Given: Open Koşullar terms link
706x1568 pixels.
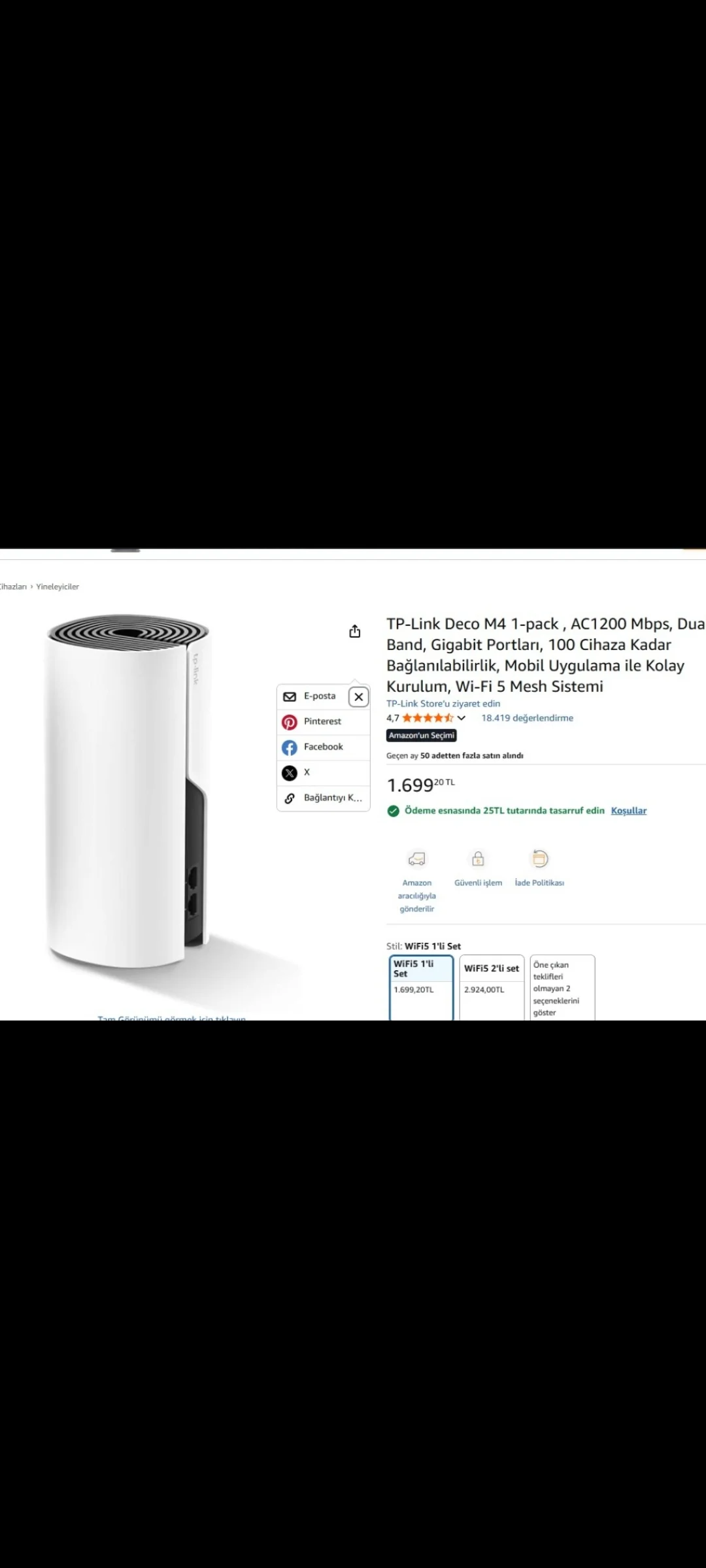Looking at the screenshot, I should (x=629, y=811).
